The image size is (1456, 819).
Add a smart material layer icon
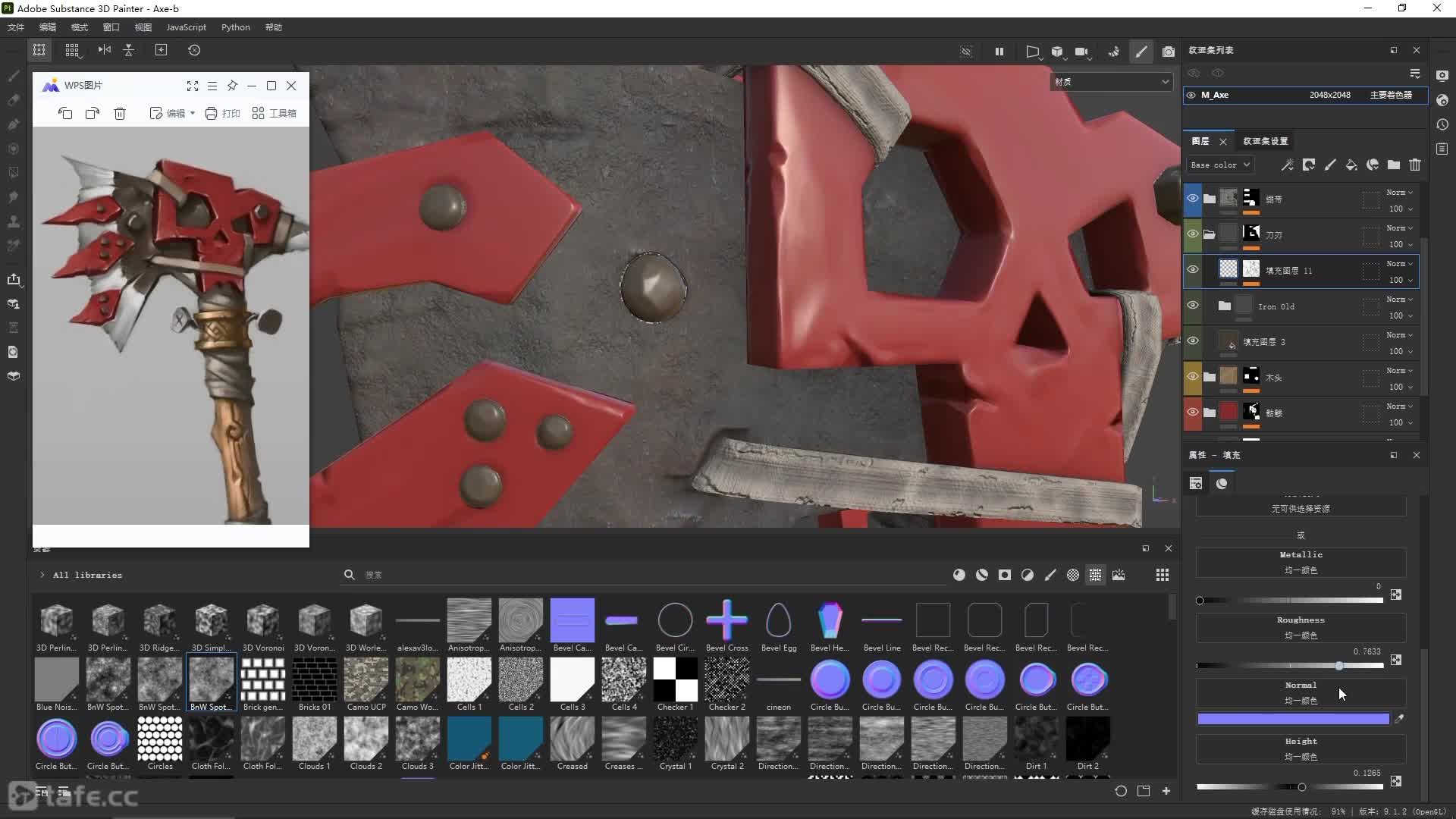click(x=1373, y=165)
